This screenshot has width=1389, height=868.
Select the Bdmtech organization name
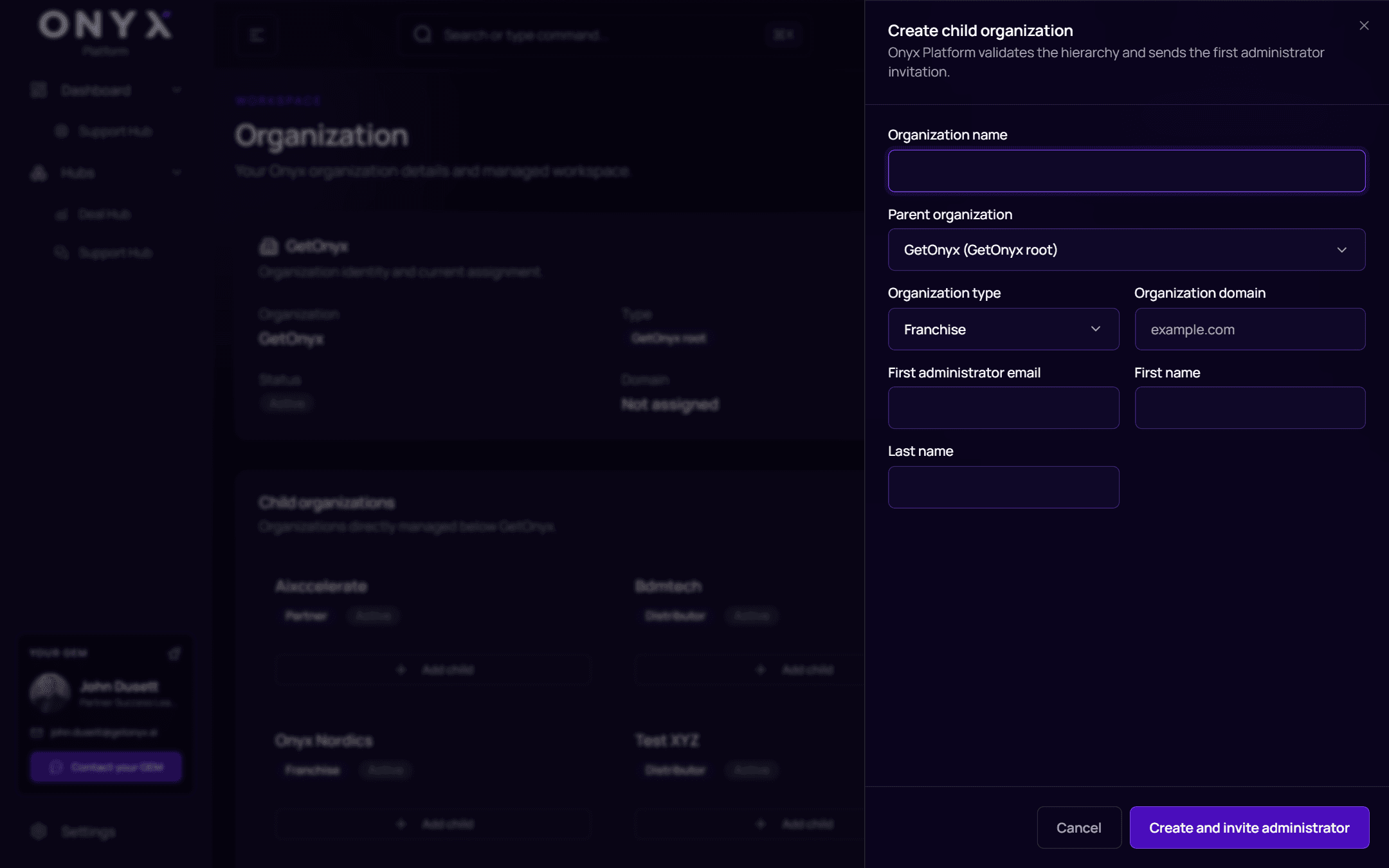tap(668, 586)
